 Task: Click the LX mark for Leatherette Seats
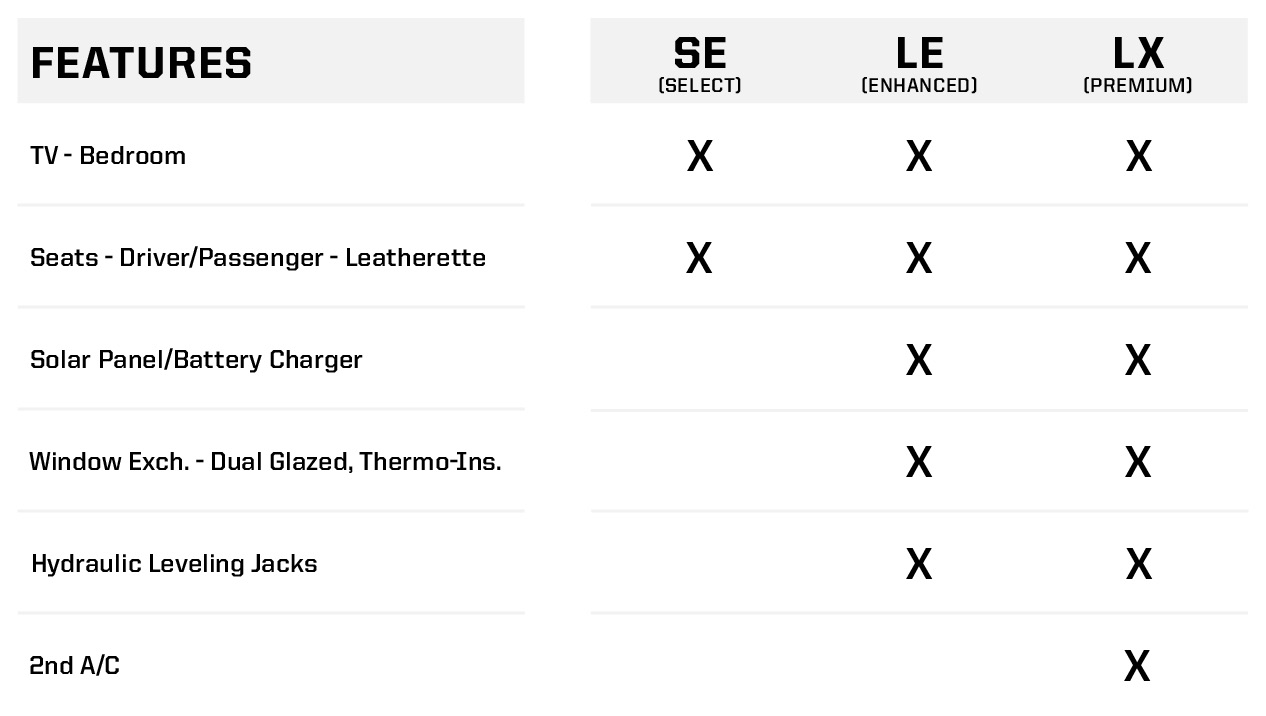point(1138,259)
